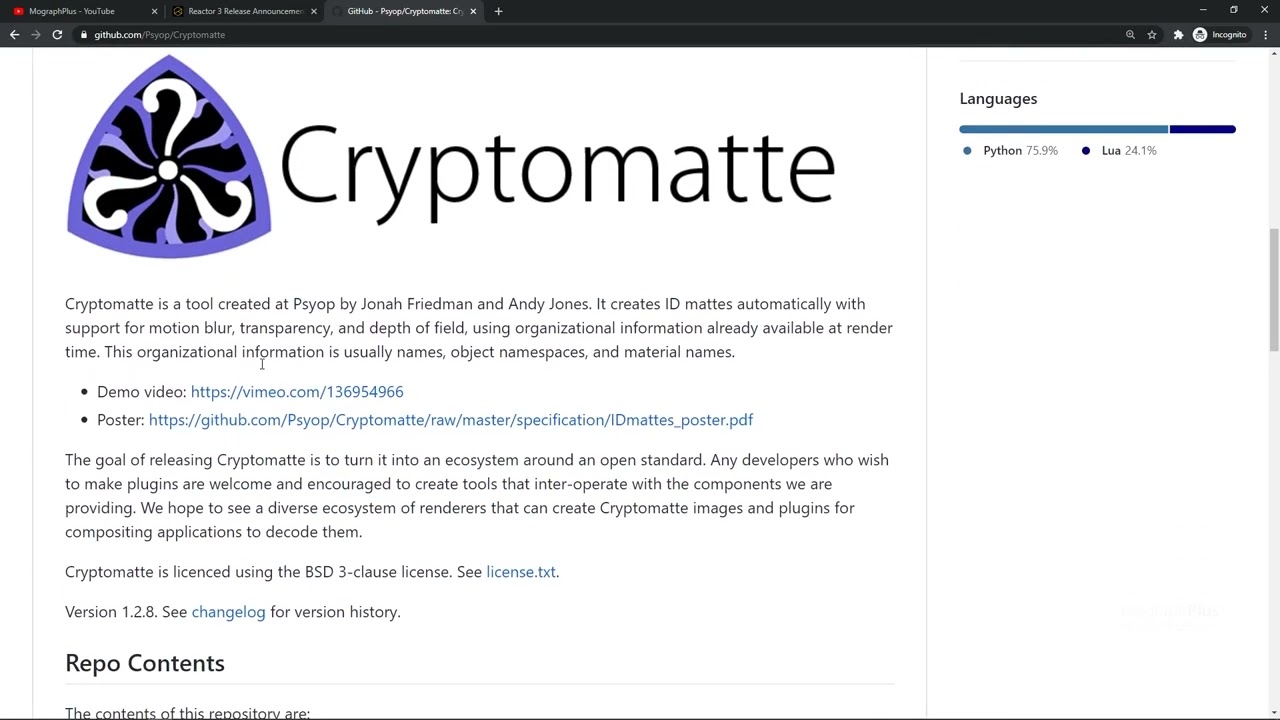Click the address bar padlock icon

pos(84,35)
